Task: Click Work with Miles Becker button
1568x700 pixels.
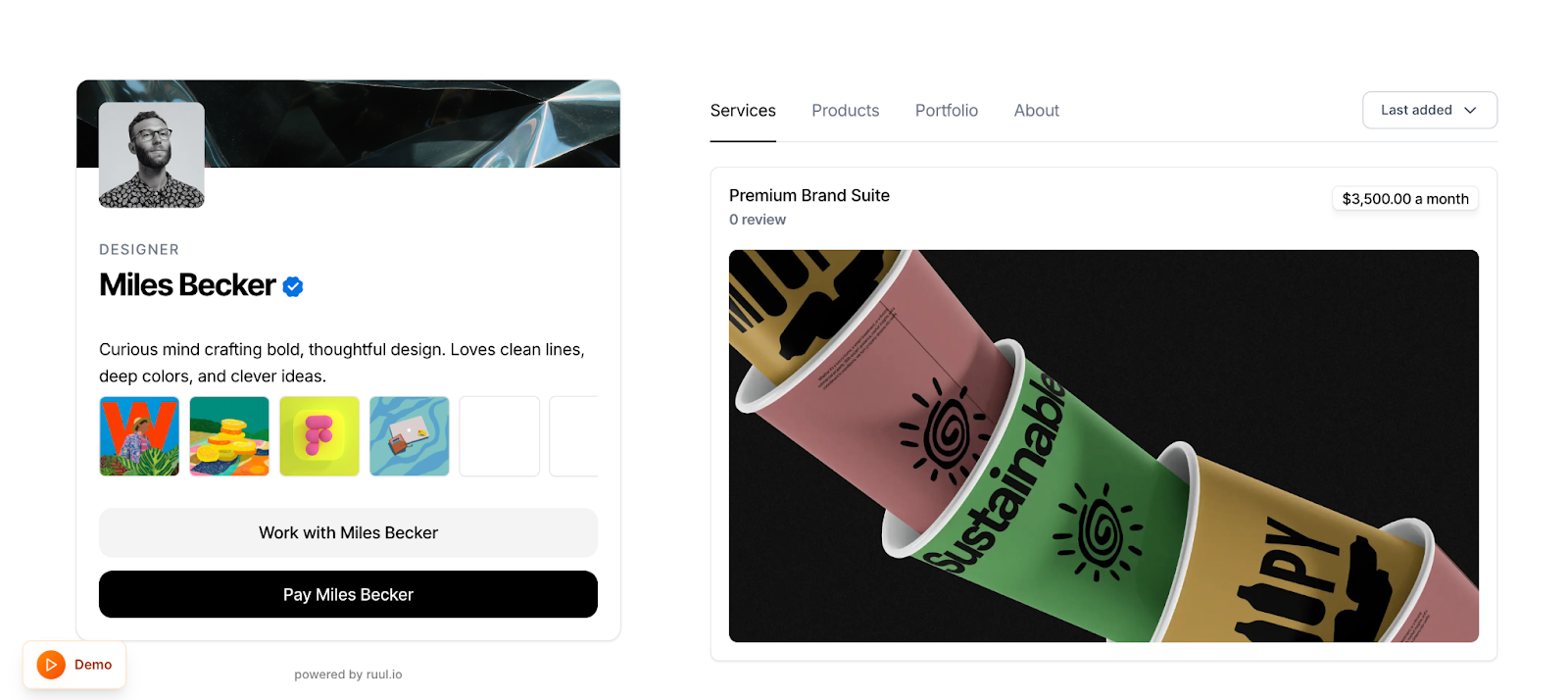Action: pos(348,532)
